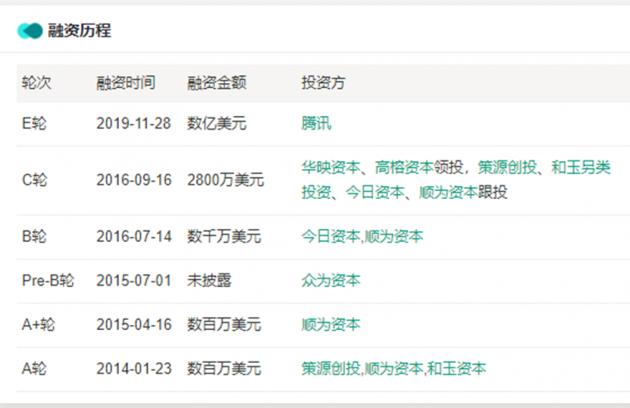This screenshot has width=630, height=408.
Task: Click the amount 数千万美元
Action: tap(224, 236)
